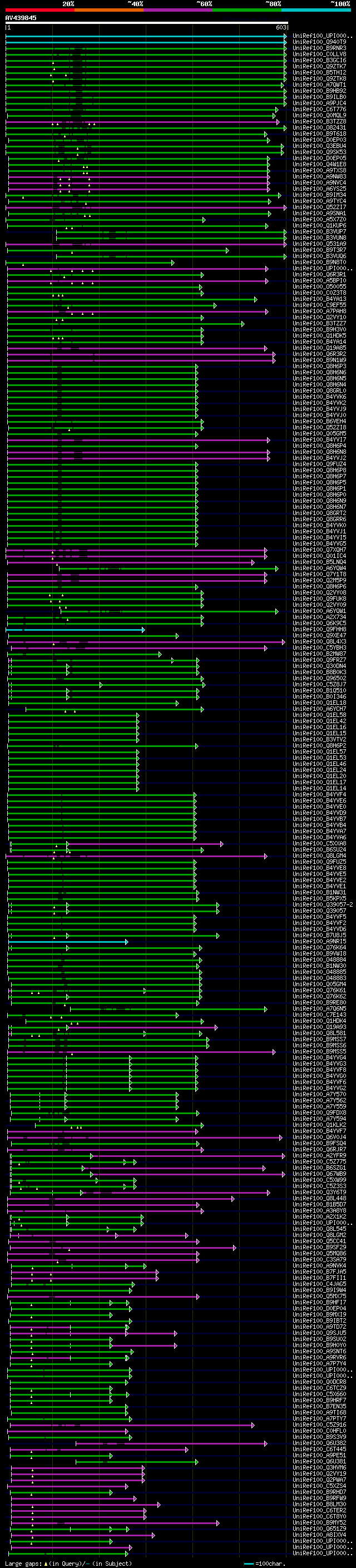This screenshot has width=356, height=1568.
Task: Open hit UniRef100_Q6R3R1
Action: (x=319, y=275)
